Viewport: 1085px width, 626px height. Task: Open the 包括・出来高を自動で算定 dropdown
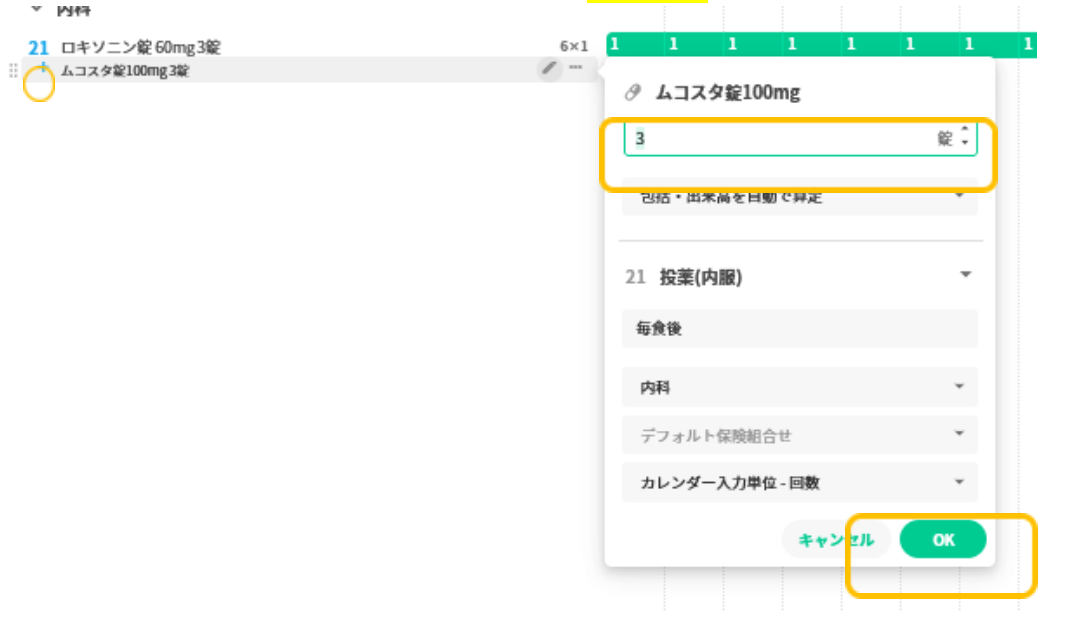(x=800, y=197)
